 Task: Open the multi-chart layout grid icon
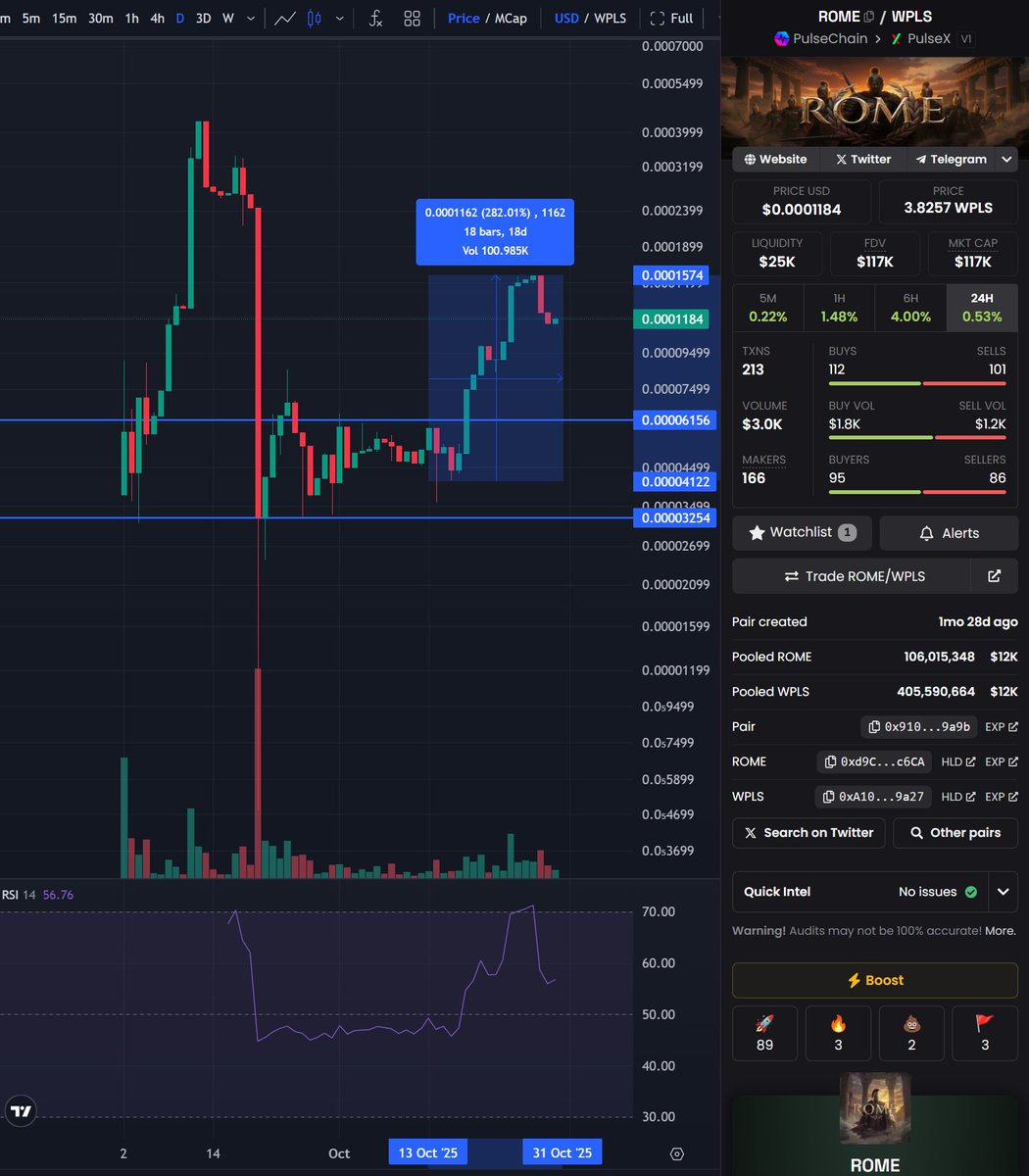click(412, 18)
